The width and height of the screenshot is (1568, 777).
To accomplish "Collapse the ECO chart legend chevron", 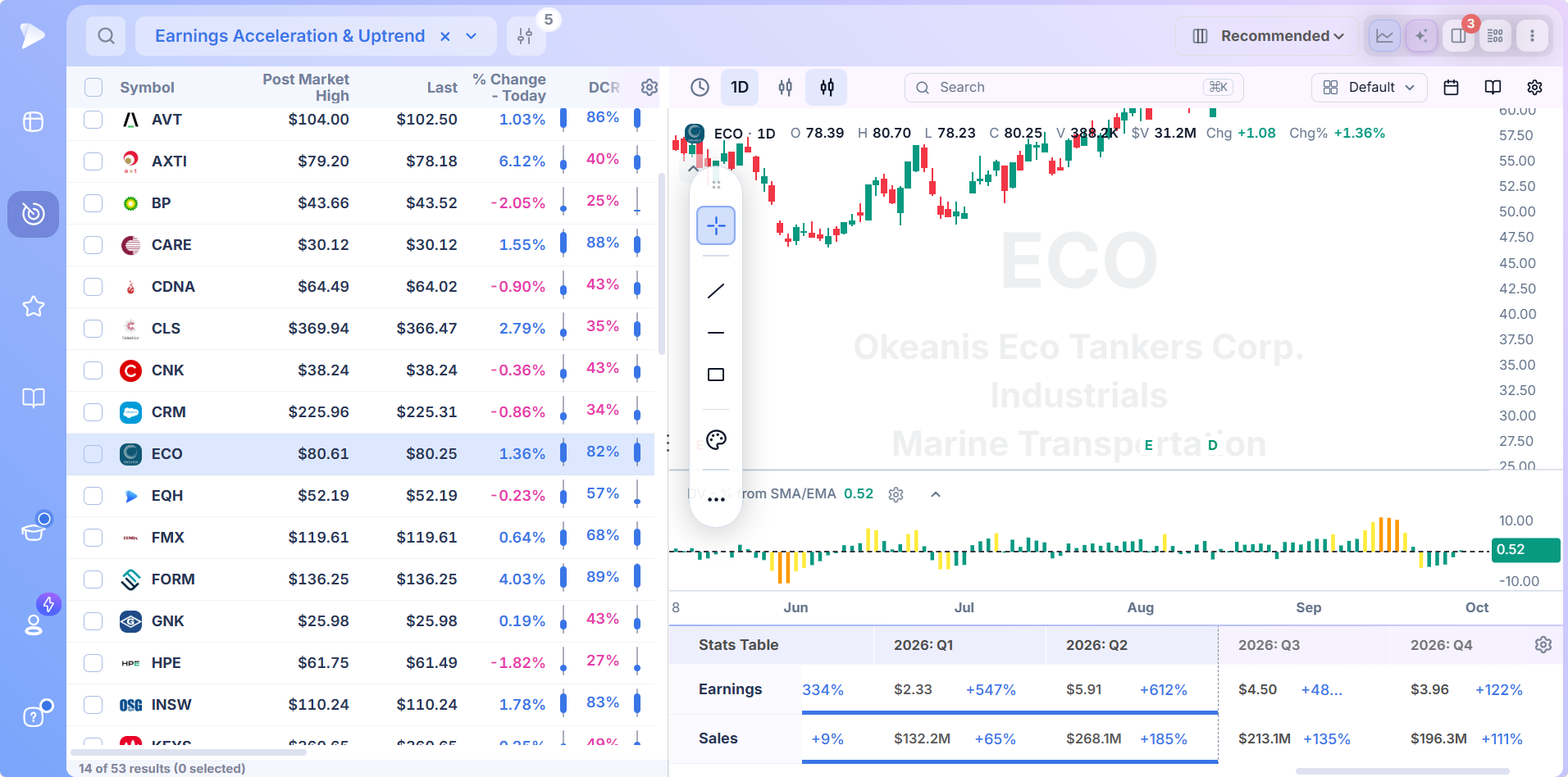I will pyautogui.click(x=693, y=168).
